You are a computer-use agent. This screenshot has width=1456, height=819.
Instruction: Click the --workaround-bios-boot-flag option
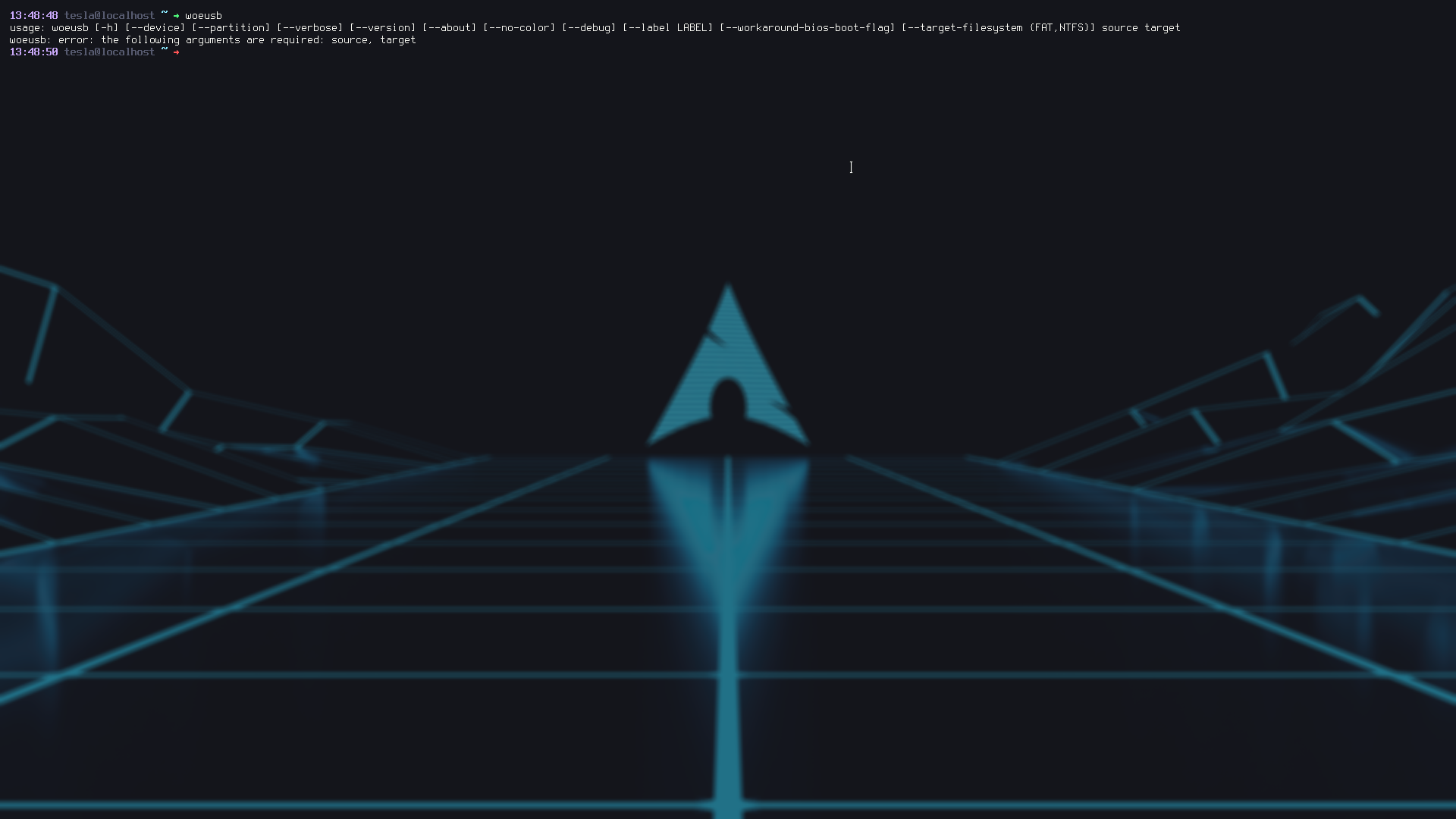pyautogui.click(x=807, y=28)
